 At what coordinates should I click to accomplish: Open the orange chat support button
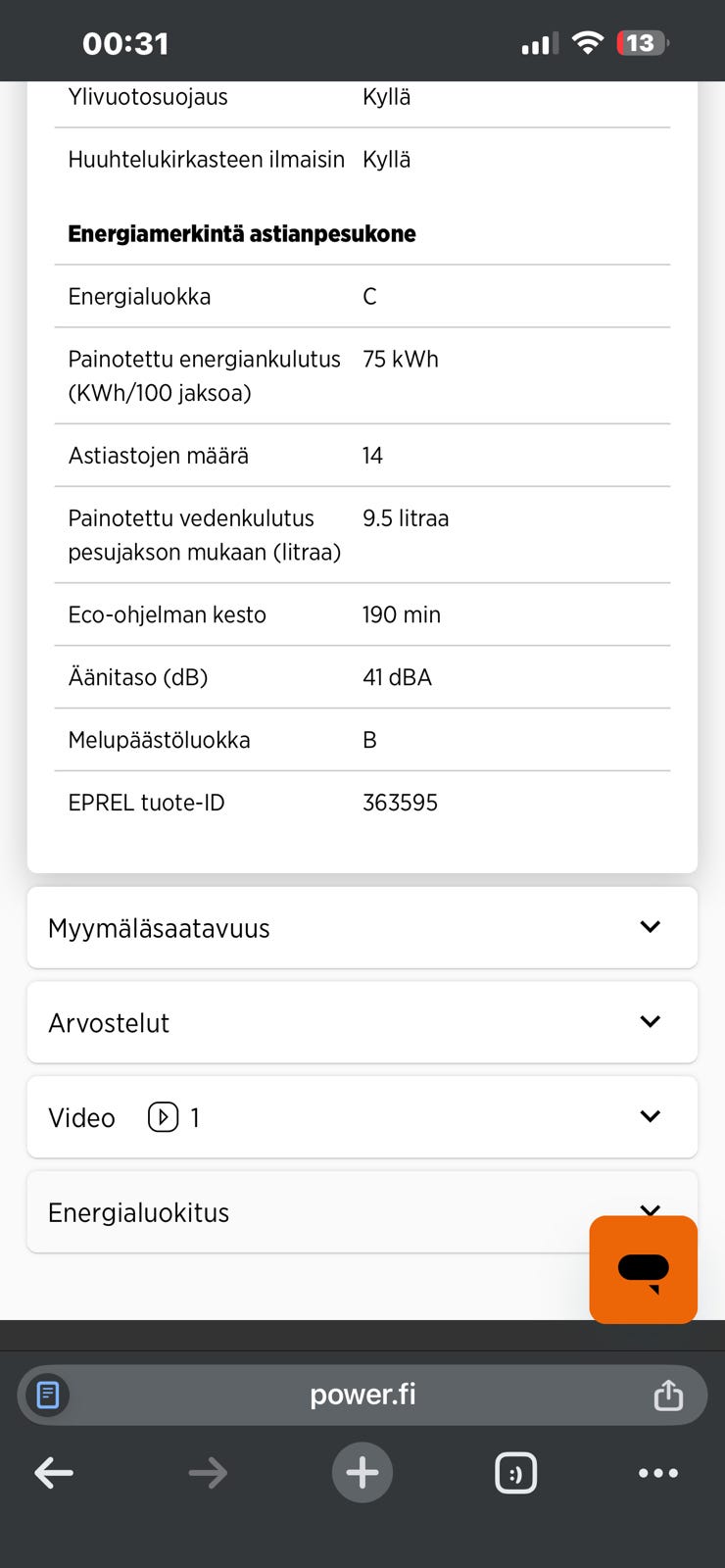click(643, 1269)
